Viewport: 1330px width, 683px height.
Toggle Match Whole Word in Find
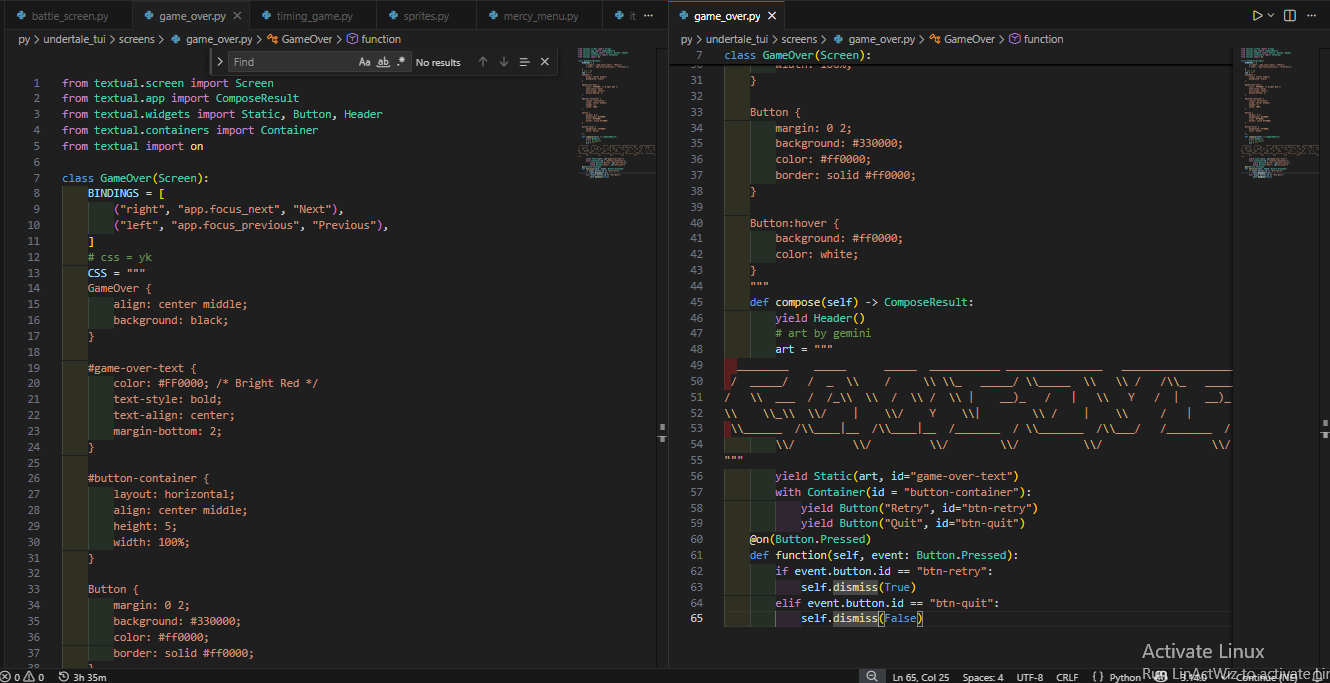[382, 62]
